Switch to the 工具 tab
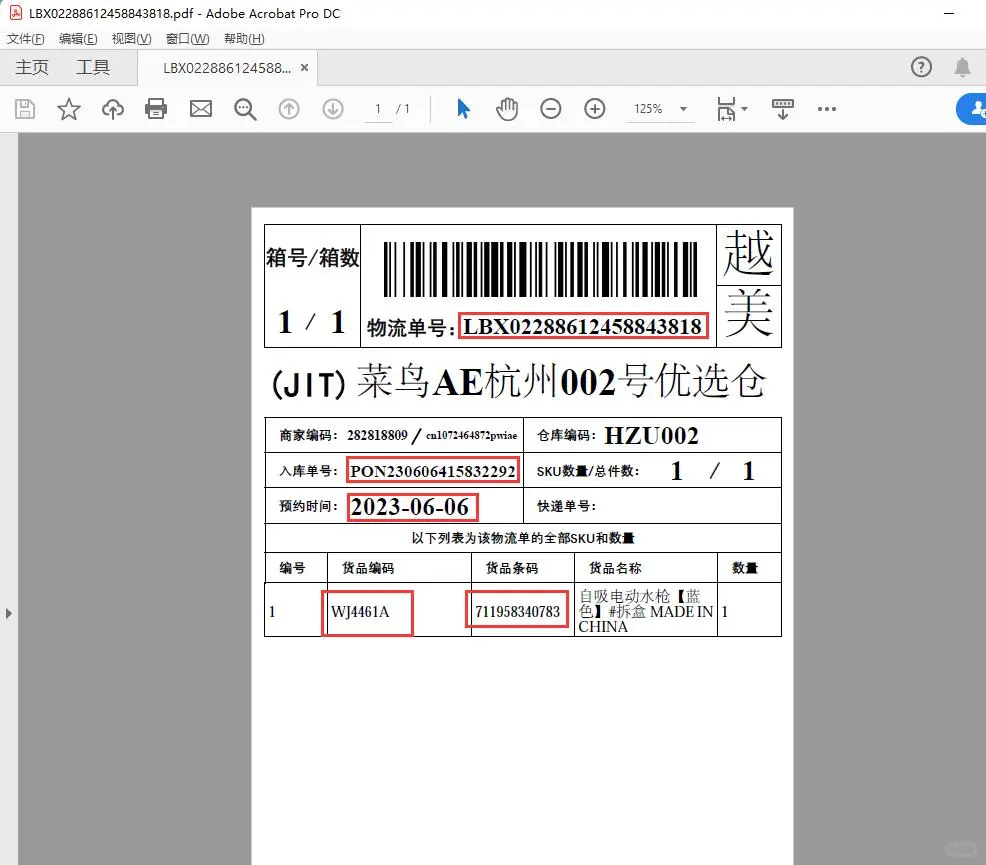 pos(93,67)
